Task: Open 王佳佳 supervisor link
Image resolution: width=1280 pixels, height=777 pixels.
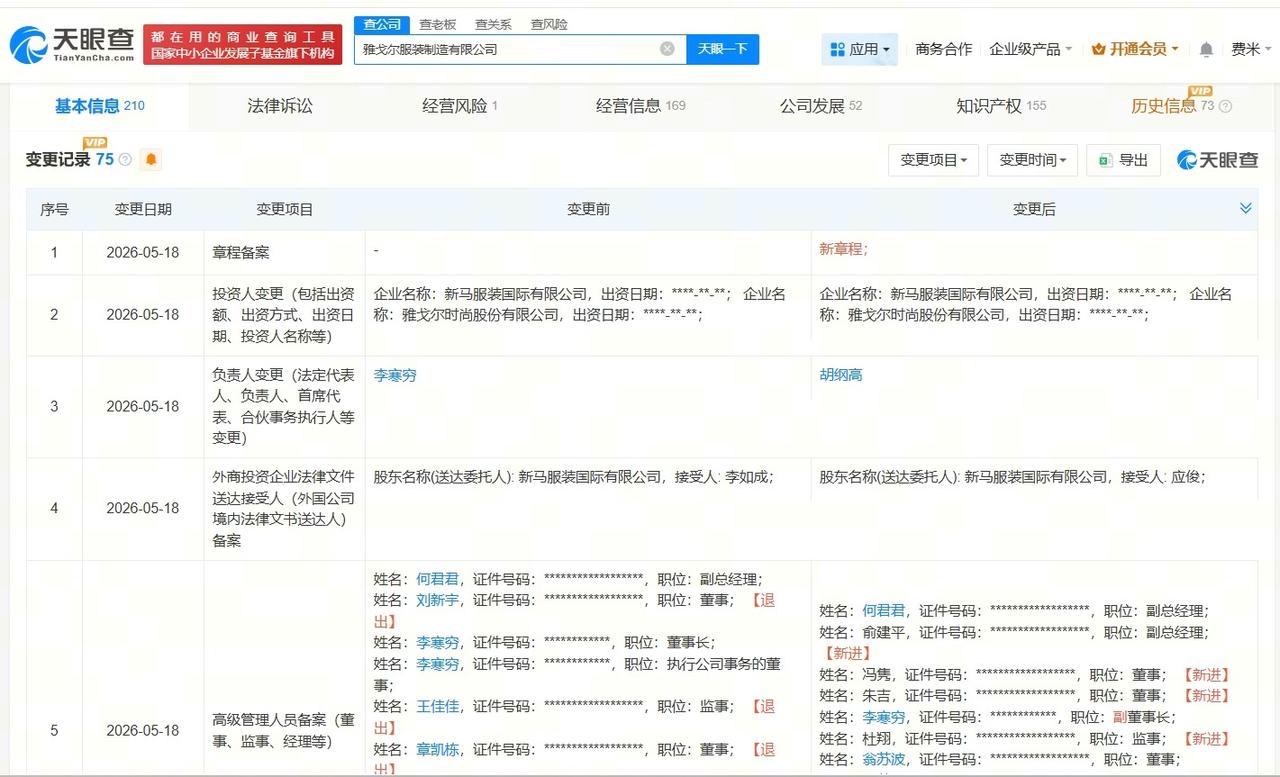Action: coord(437,706)
